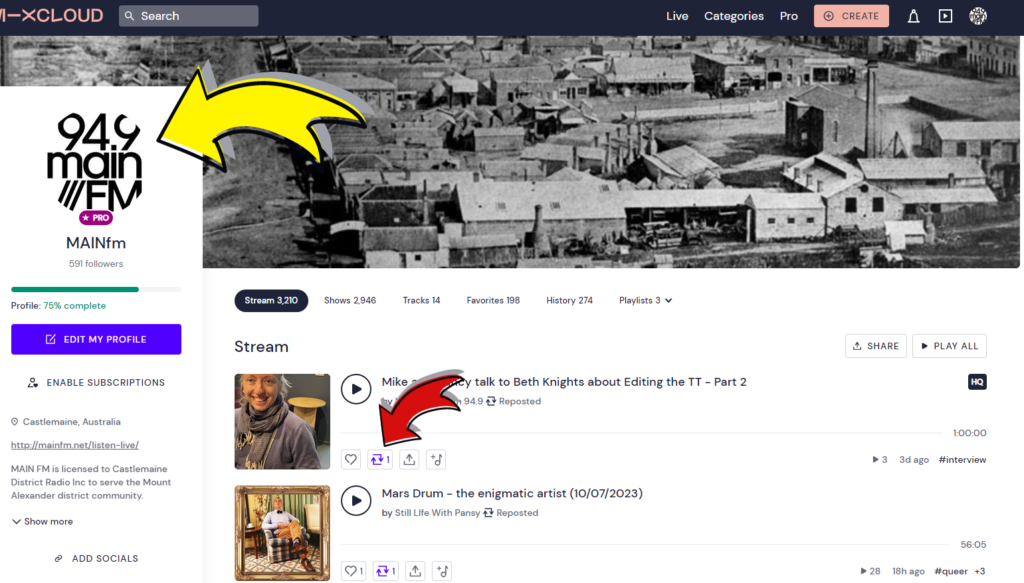Open the mainfm.net listen-live link
Image resolution: width=1024 pixels, height=583 pixels.
(74, 445)
